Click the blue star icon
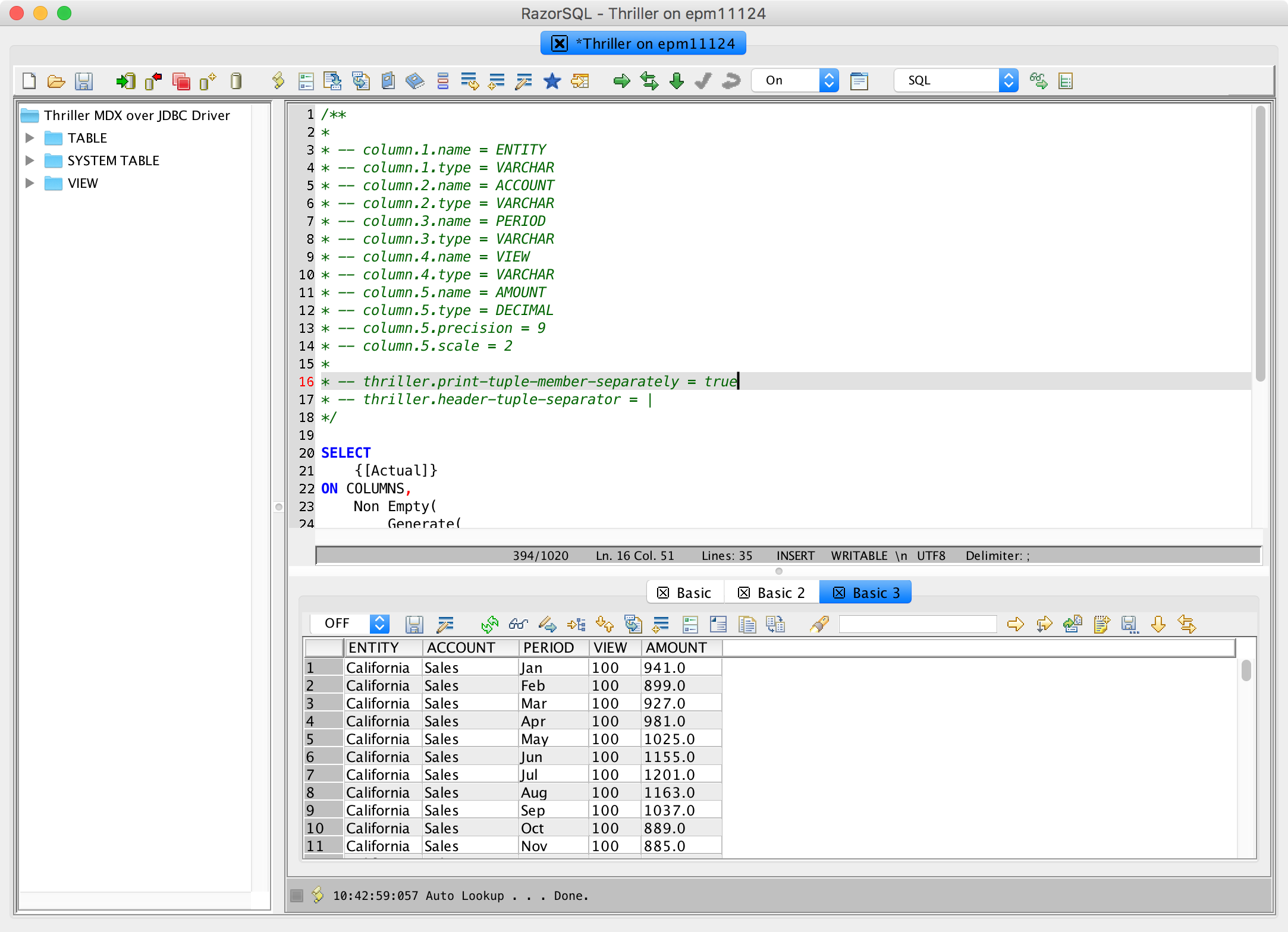This screenshot has height=932, width=1288. coord(552,81)
